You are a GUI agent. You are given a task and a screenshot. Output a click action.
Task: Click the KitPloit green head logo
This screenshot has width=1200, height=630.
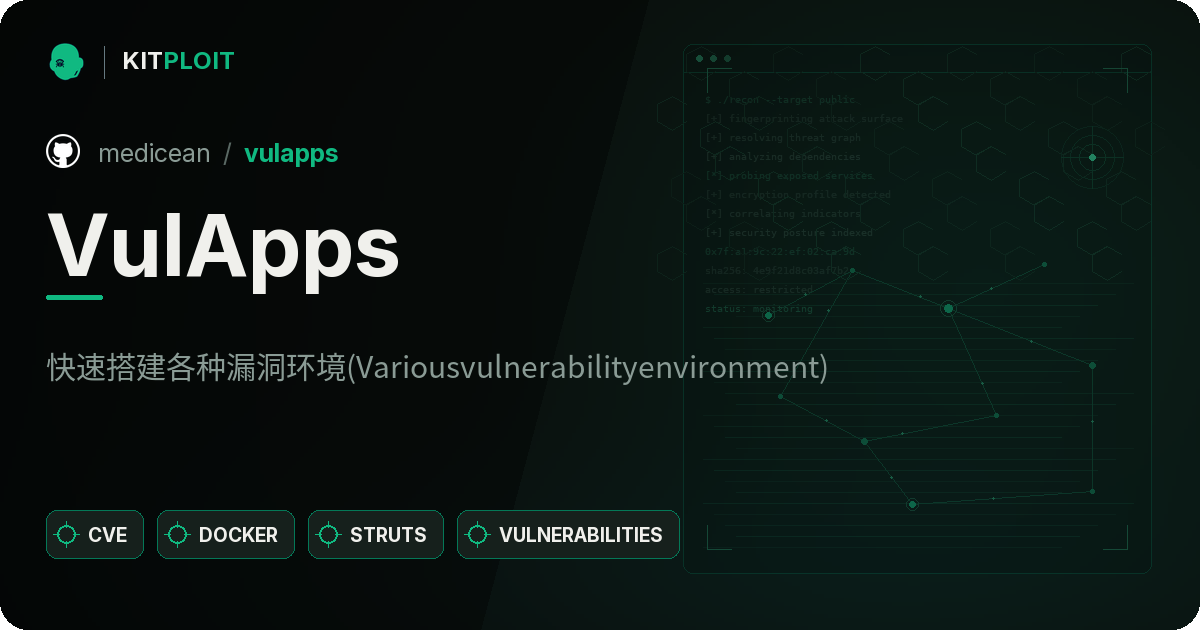[66, 61]
